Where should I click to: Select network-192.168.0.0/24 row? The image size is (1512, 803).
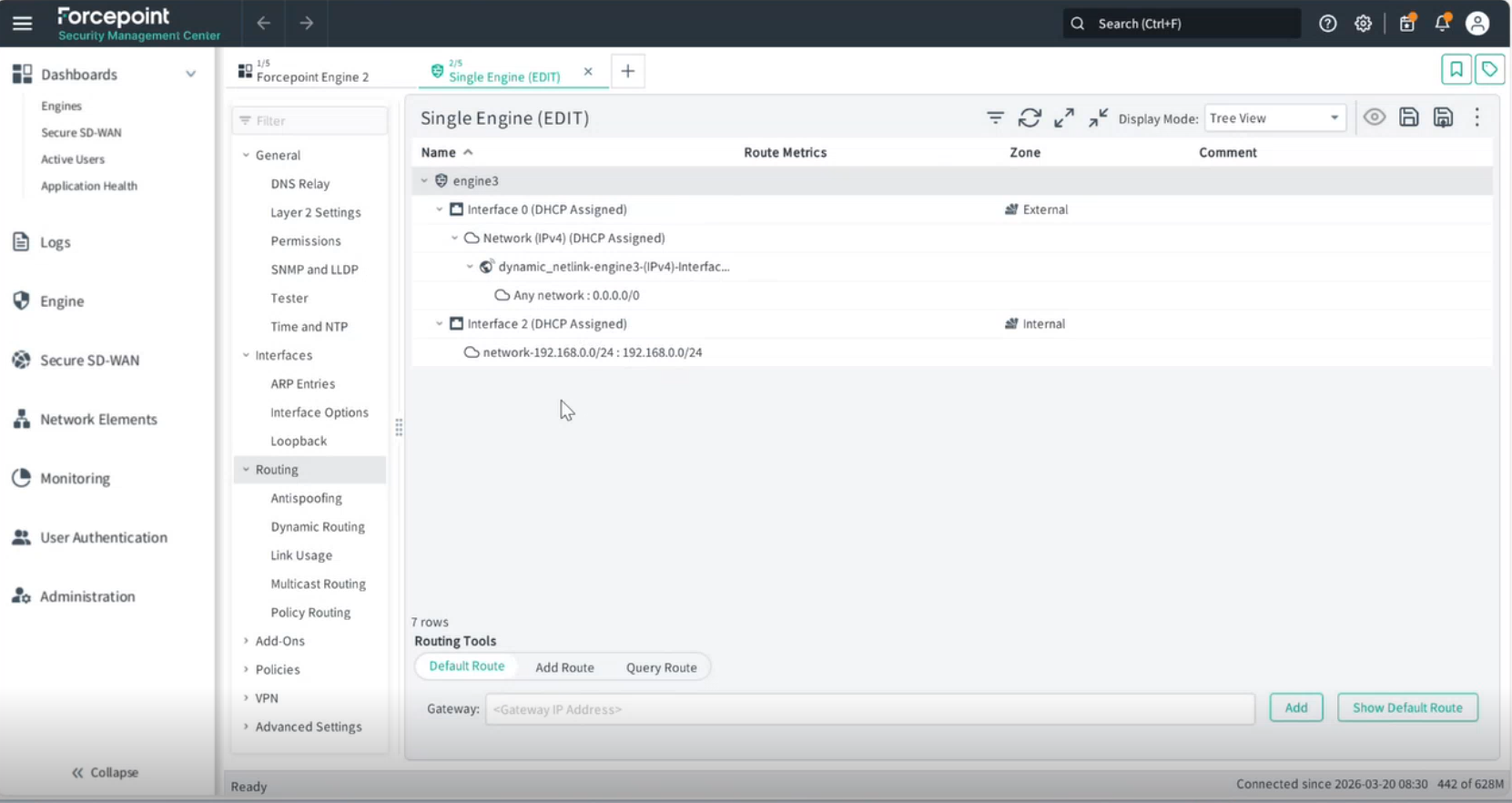[952, 352]
